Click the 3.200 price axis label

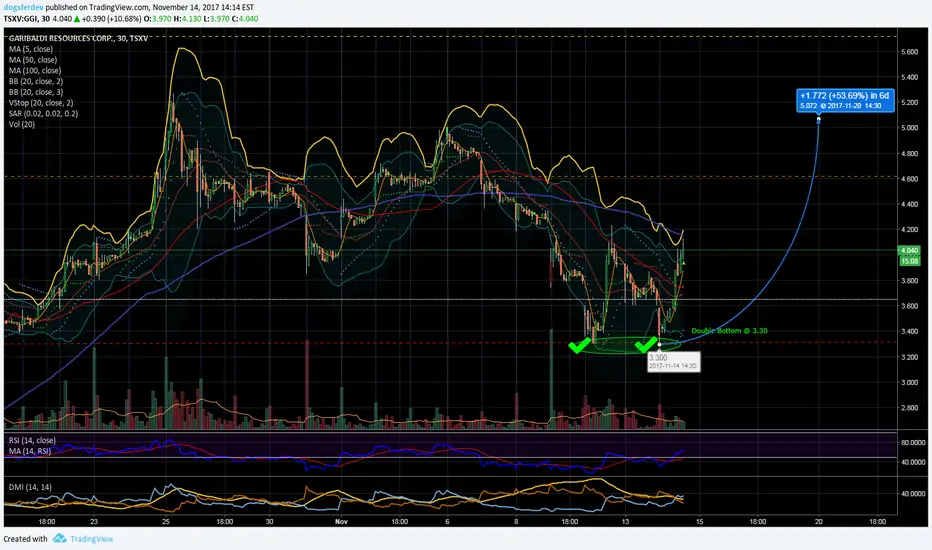(x=909, y=357)
